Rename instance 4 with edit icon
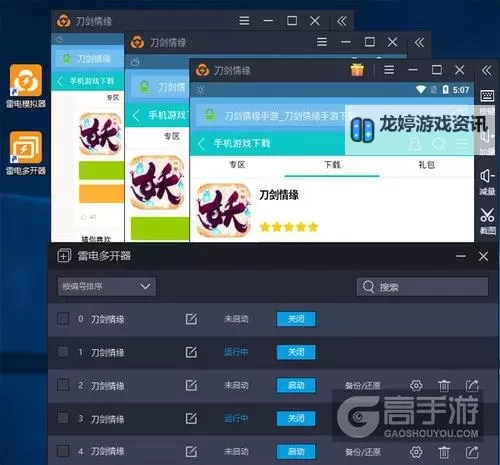500x465 pixels. [191, 452]
